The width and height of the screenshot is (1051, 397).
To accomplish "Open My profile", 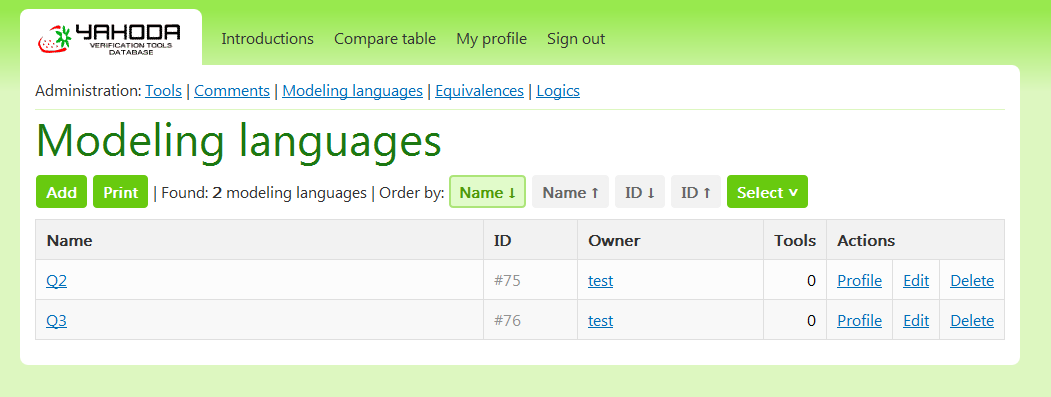I will [491, 39].
